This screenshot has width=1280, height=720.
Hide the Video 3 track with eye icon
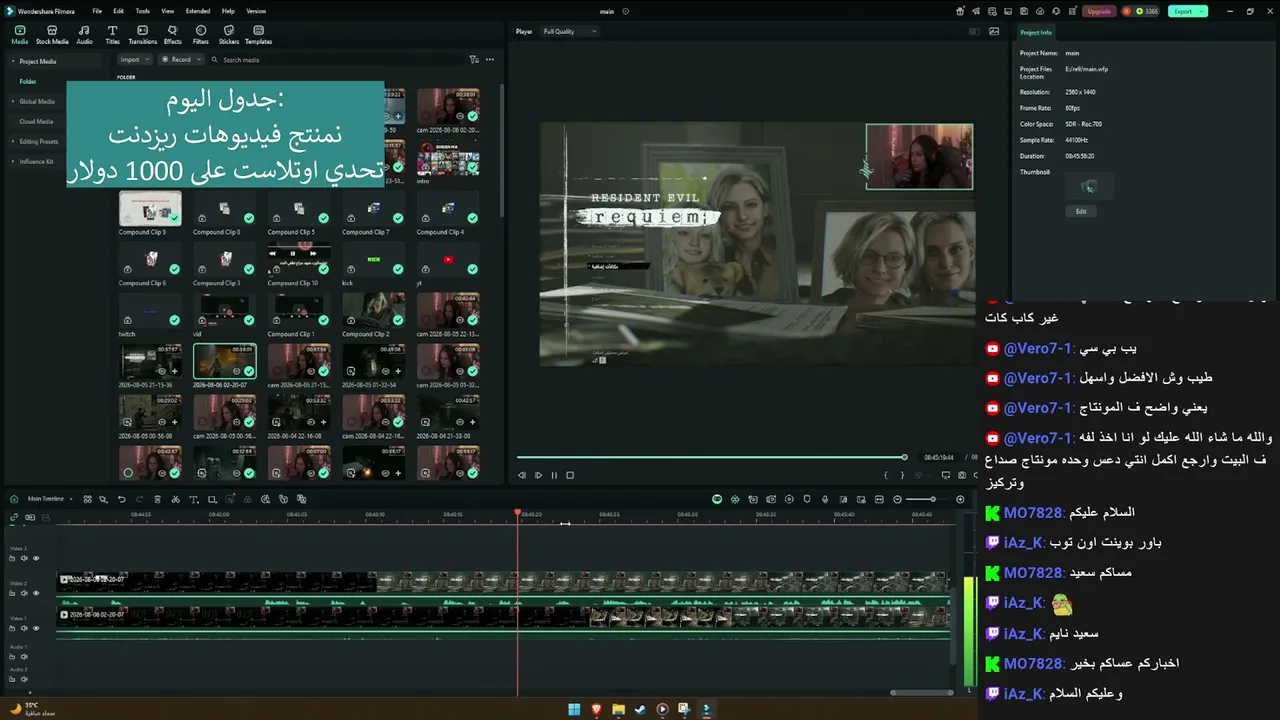tap(36, 558)
